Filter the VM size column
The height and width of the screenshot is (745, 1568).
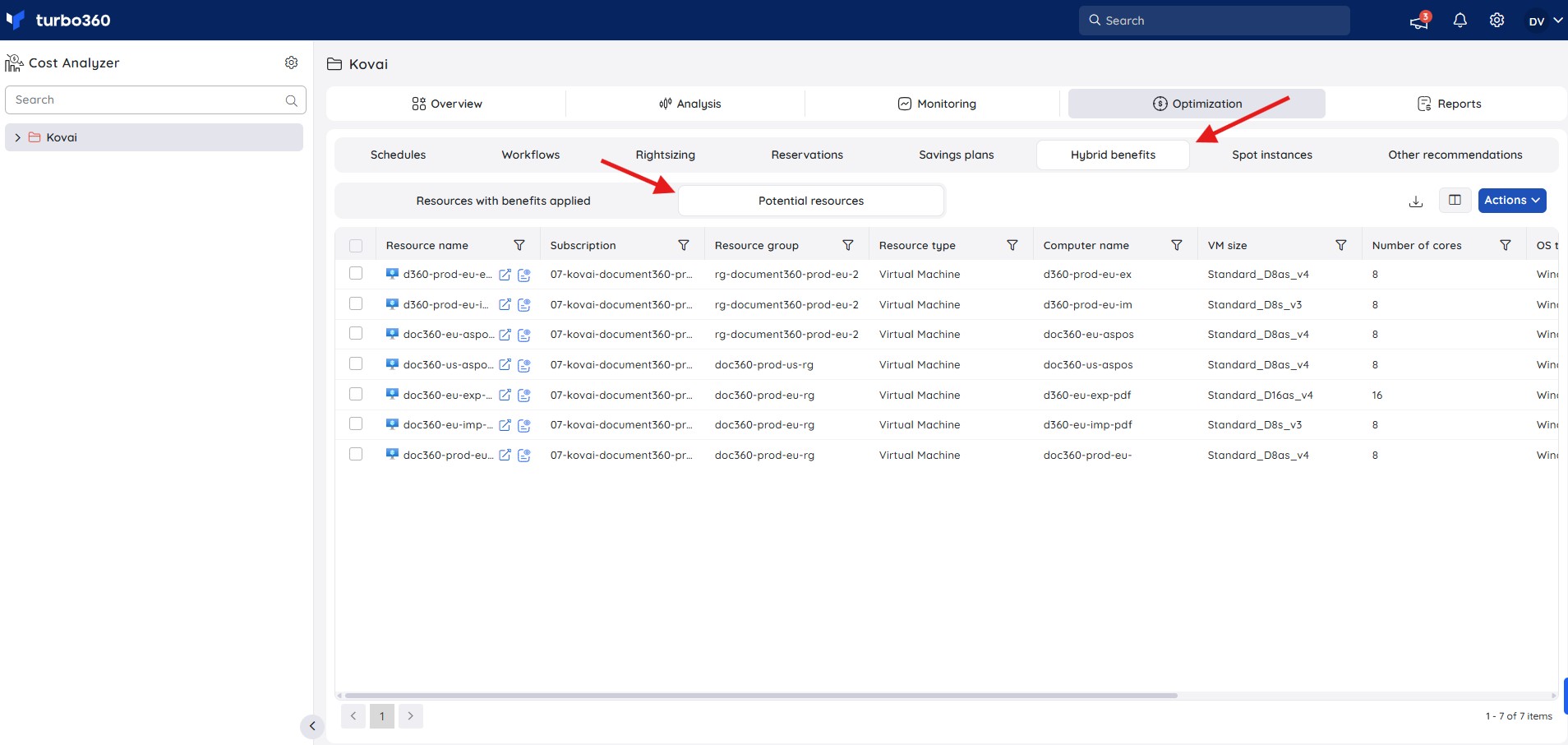pyautogui.click(x=1341, y=245)
